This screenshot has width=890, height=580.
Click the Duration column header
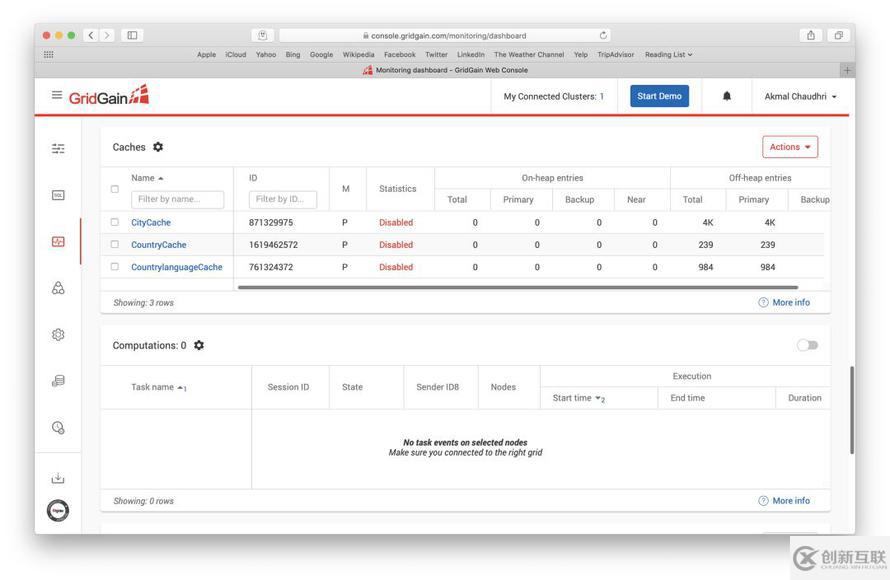coord(804,398)
